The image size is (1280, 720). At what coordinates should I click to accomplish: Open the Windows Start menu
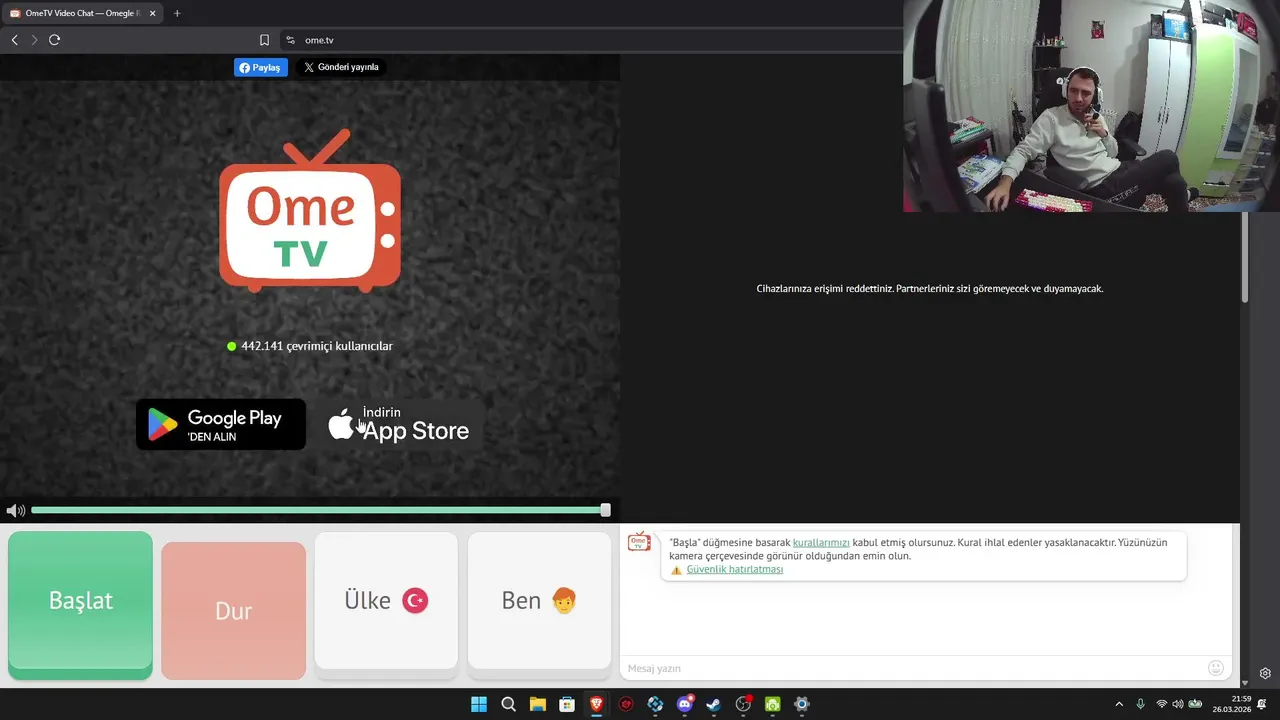pyautogui.click(x=479, y=704)
